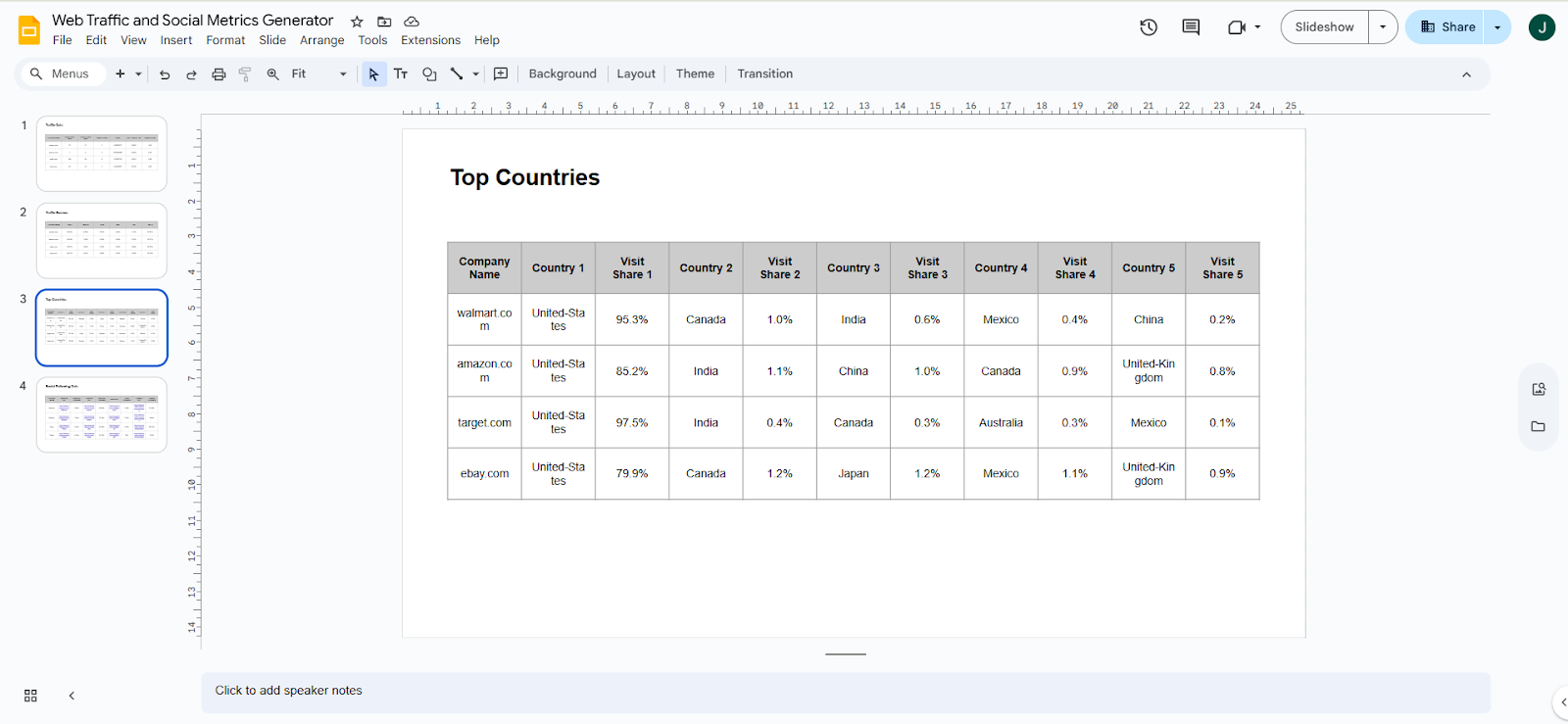
Task: Open folder icon in side panel
Action: 1539,426
